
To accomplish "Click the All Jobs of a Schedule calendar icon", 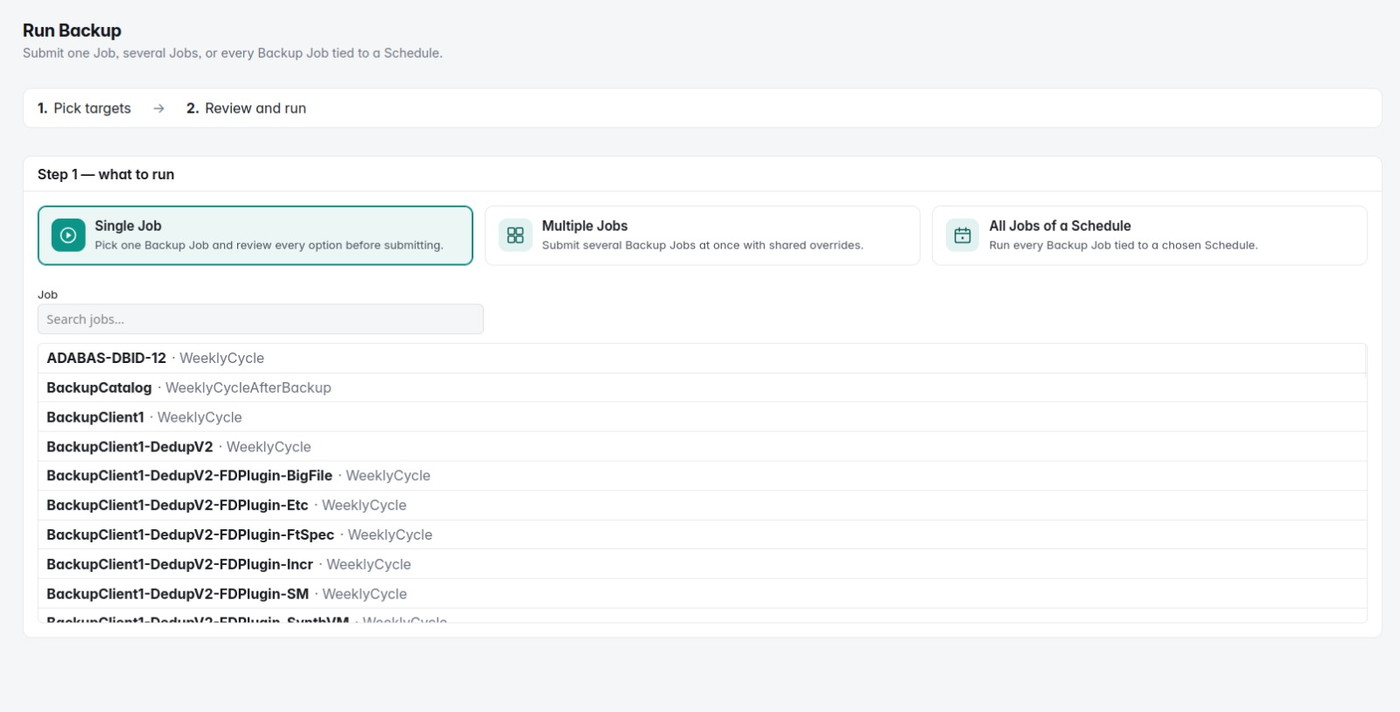I will pyautogui.click(x=962, y=235).
